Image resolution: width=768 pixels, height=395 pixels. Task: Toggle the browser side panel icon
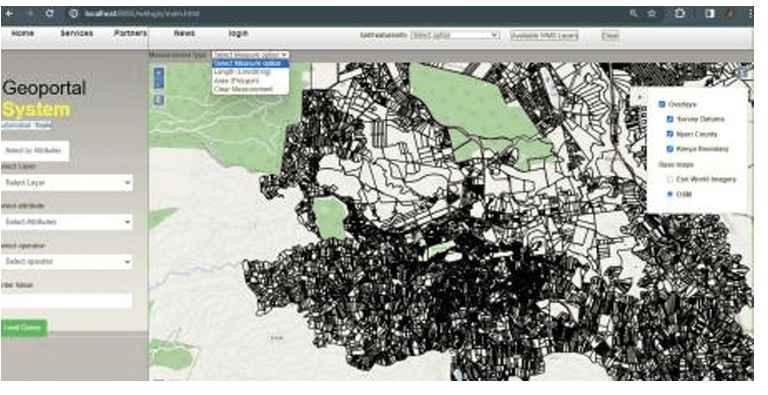pos(710,14)
